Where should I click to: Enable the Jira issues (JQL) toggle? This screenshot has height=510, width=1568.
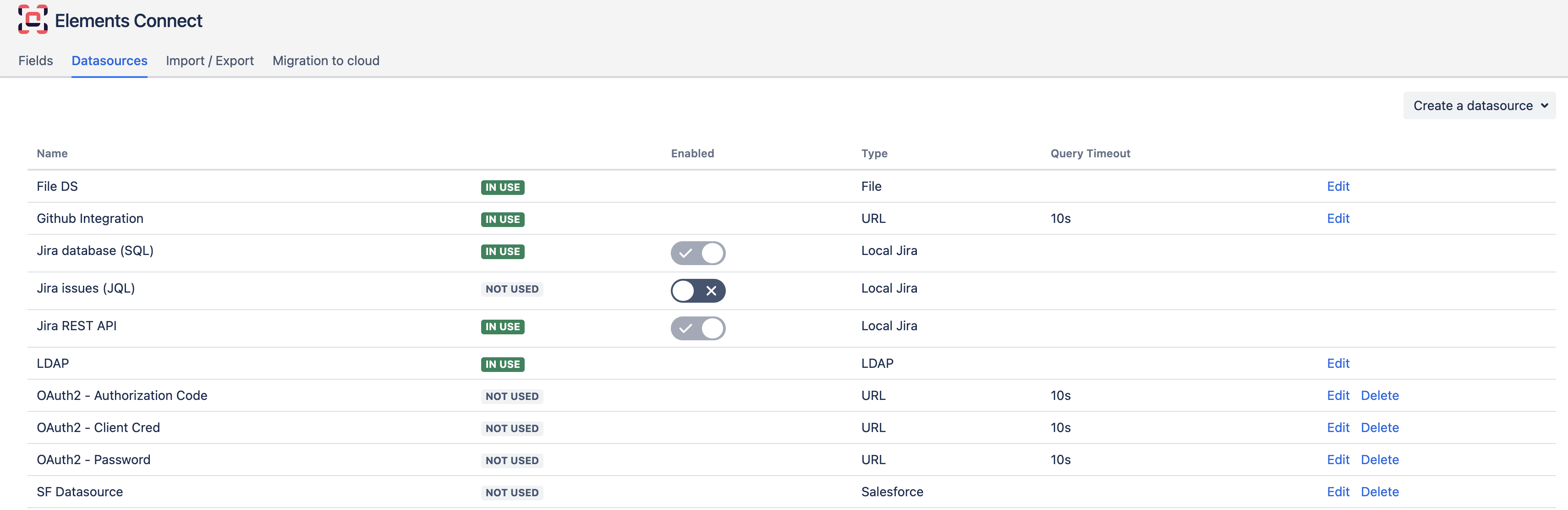[698, 291]
